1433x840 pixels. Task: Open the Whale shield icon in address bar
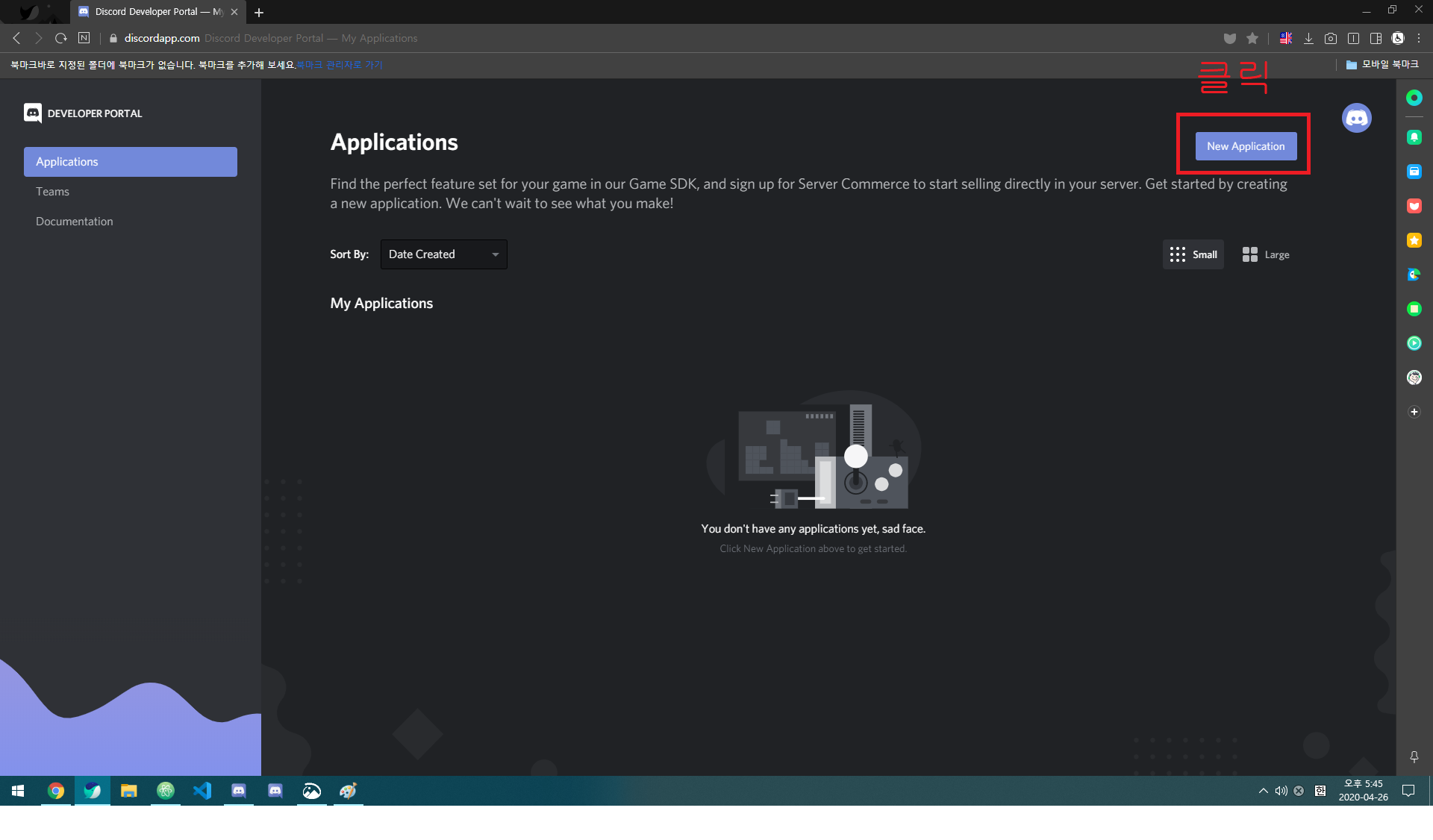coord(1230,38)
